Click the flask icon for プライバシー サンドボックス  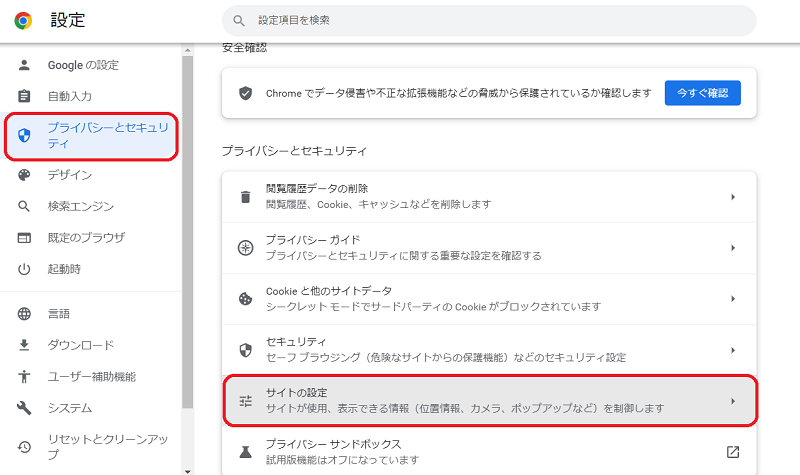(245, 452)
